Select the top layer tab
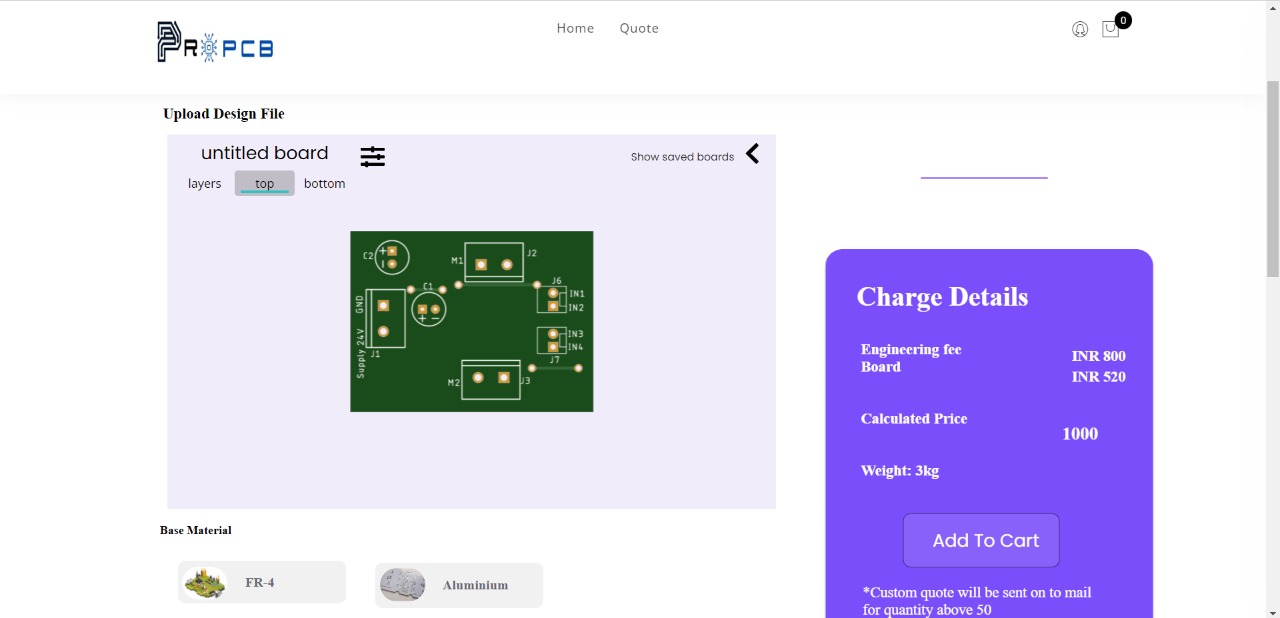Viewport: 1280px width, 618px height. click(265, 183)
